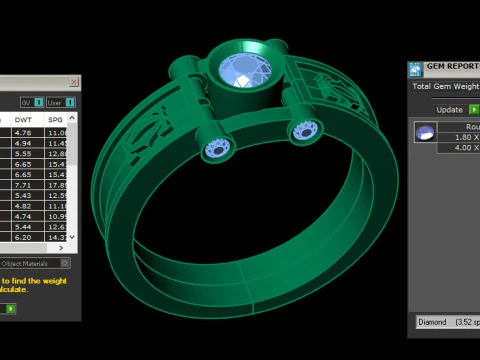The width and height of the screenshot is (480, 360).
Task: Select the DWT cell 4.82
Action: (28, 206)
